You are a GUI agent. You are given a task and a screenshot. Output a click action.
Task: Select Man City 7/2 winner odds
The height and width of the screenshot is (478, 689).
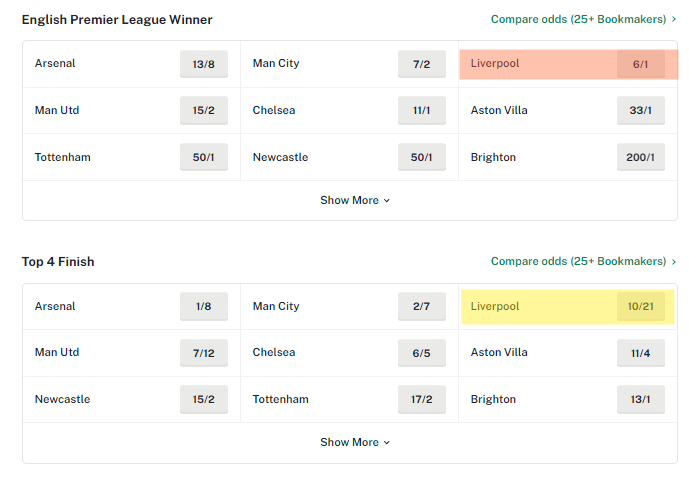pos(422,64)
